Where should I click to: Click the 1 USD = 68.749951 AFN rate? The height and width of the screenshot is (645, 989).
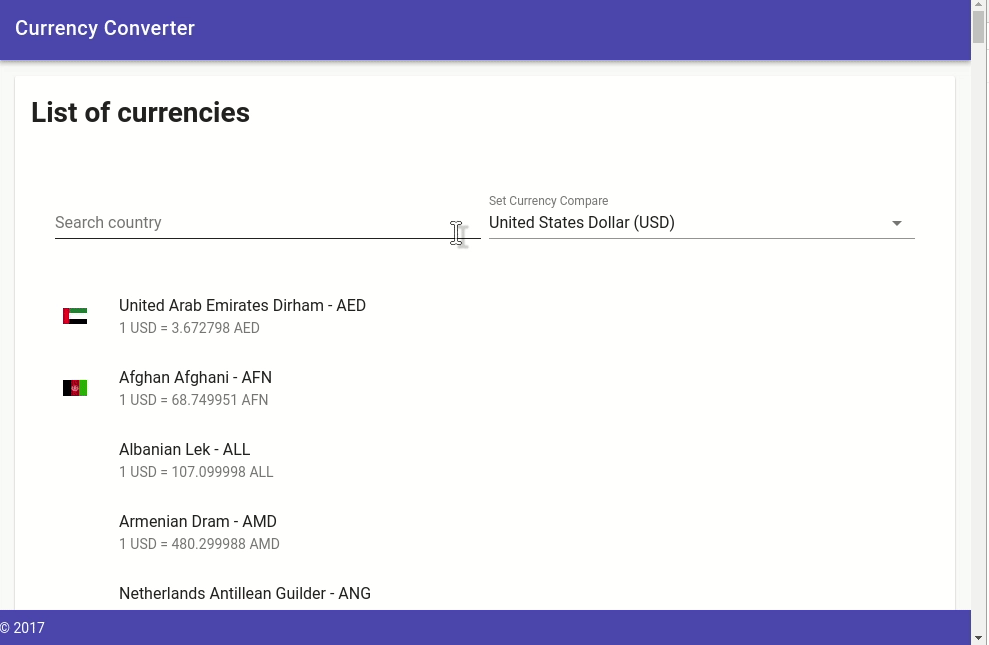(x=194, y=400)
